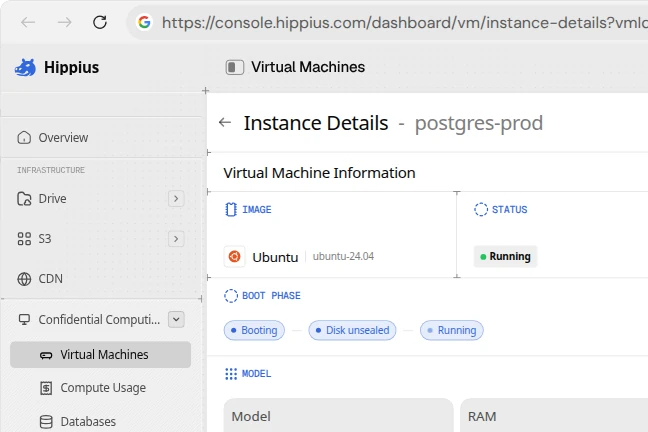648x432 pixels.
Task: Click the Ubuntu logo icon
Action: [x=234, y=257]
